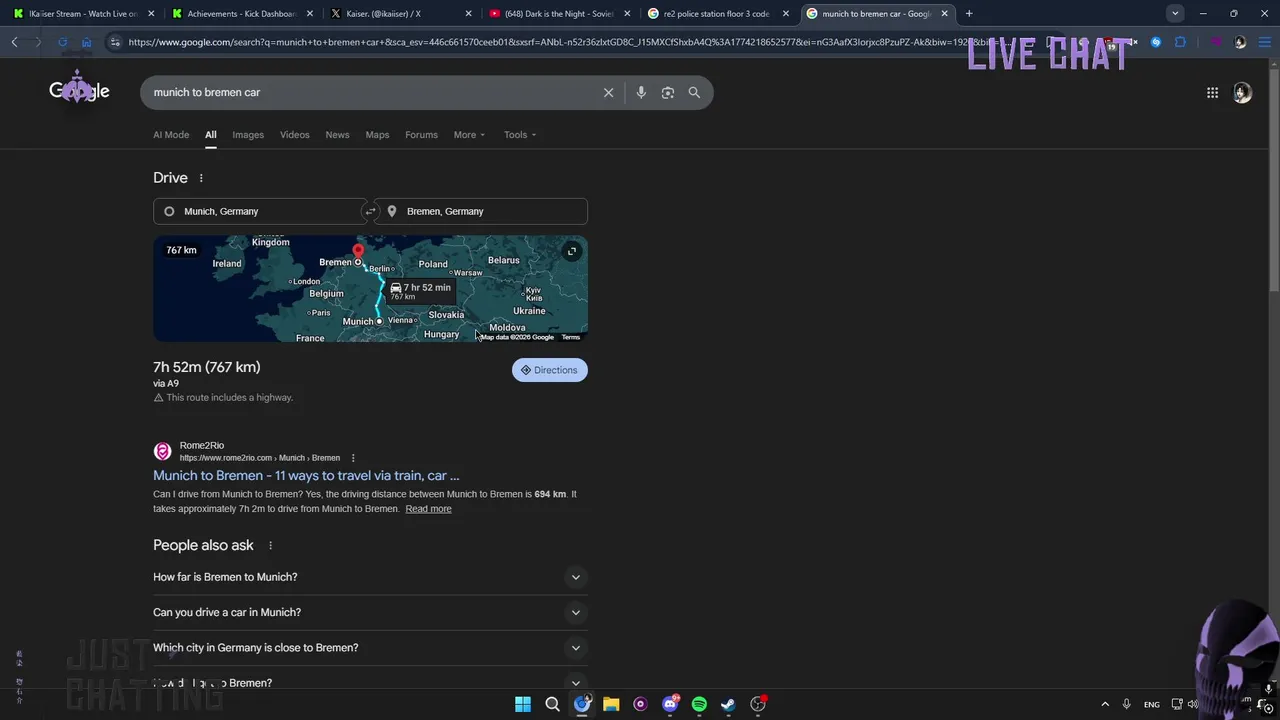The height and width of the screenshot is (720, 1280).
Task: Select the Videos results tab
Action: point(294,135)
